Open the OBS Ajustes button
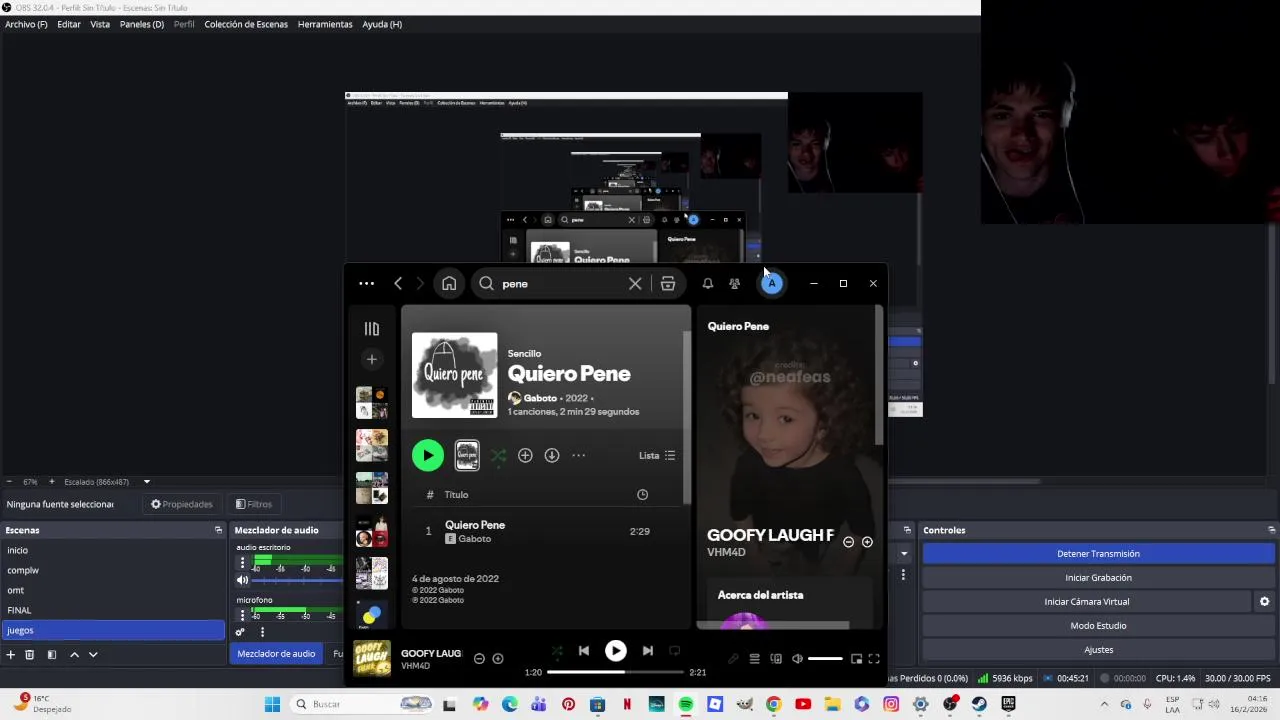Screen dimensions: 1280x720 pyautogui.click(x=1098, y=650)
